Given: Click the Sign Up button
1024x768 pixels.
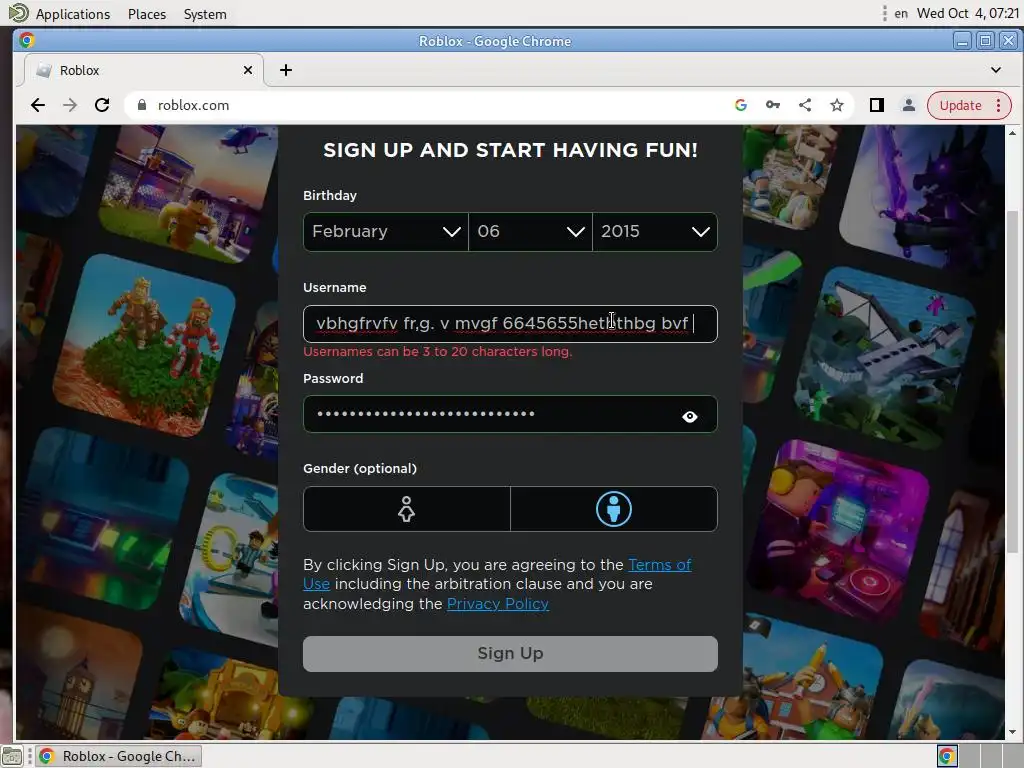Looking at the screenshot, I should (x=510, y=654).
